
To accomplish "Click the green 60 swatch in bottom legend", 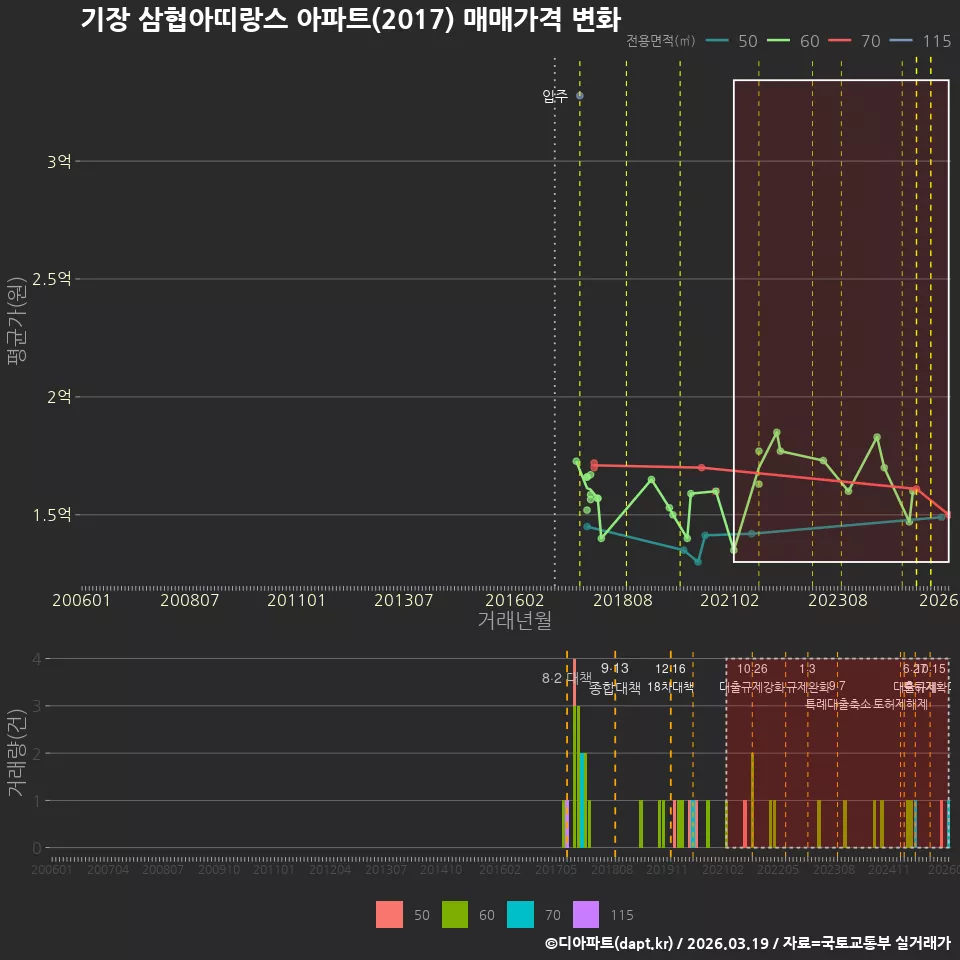I will click(x=455, y=915).
